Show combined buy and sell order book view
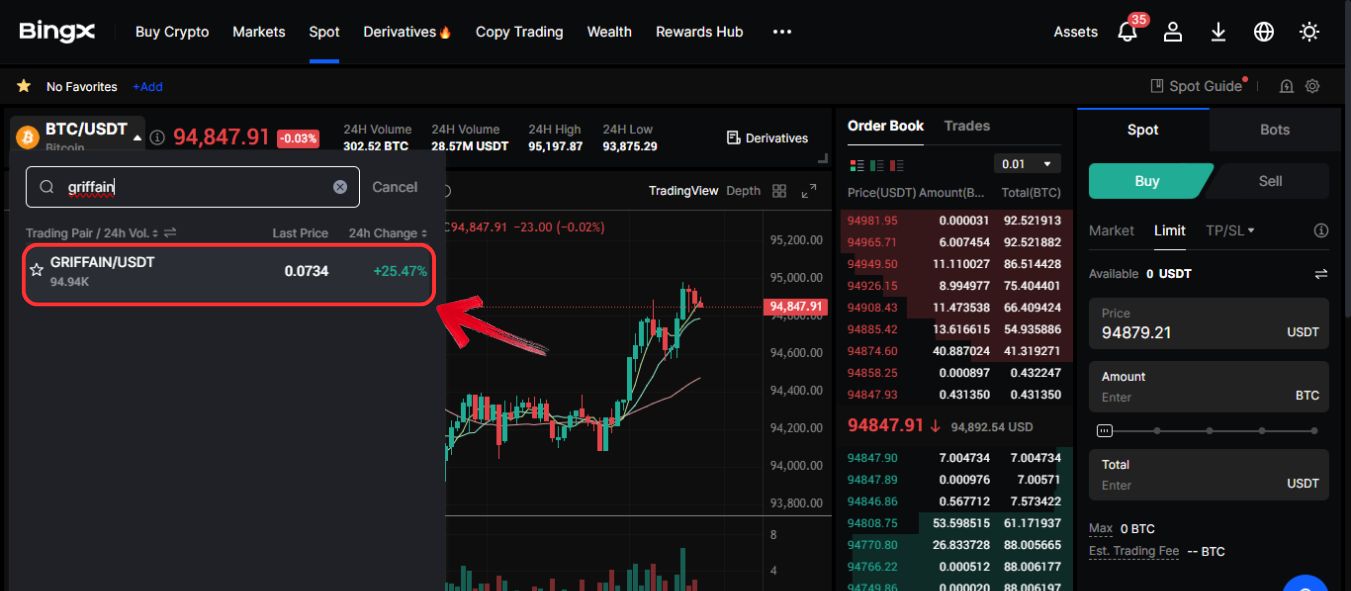This screenshot has height=591, width=1351. tap(856, 165)
